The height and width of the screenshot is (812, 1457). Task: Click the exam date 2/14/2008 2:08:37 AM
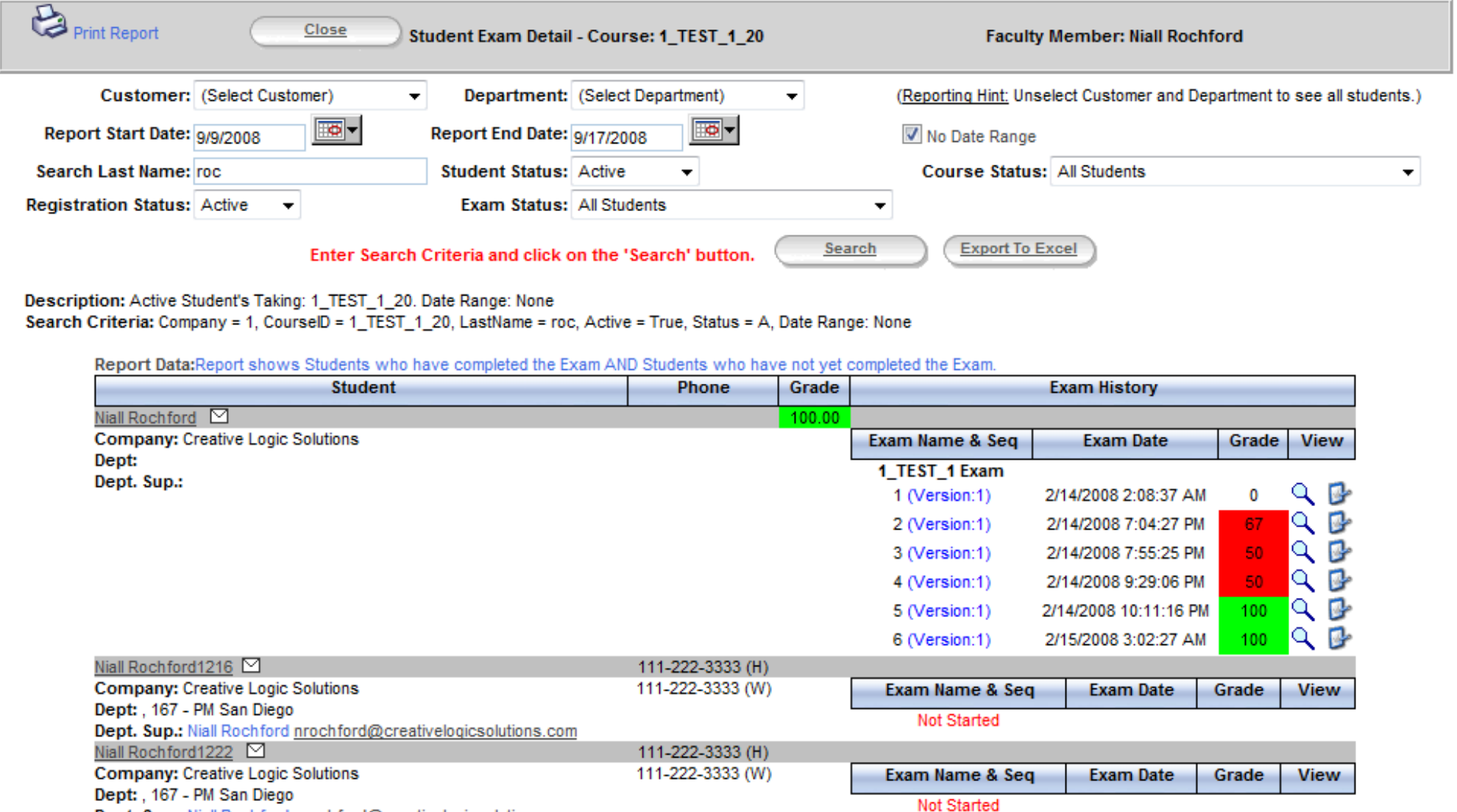tap(1125, 495)
